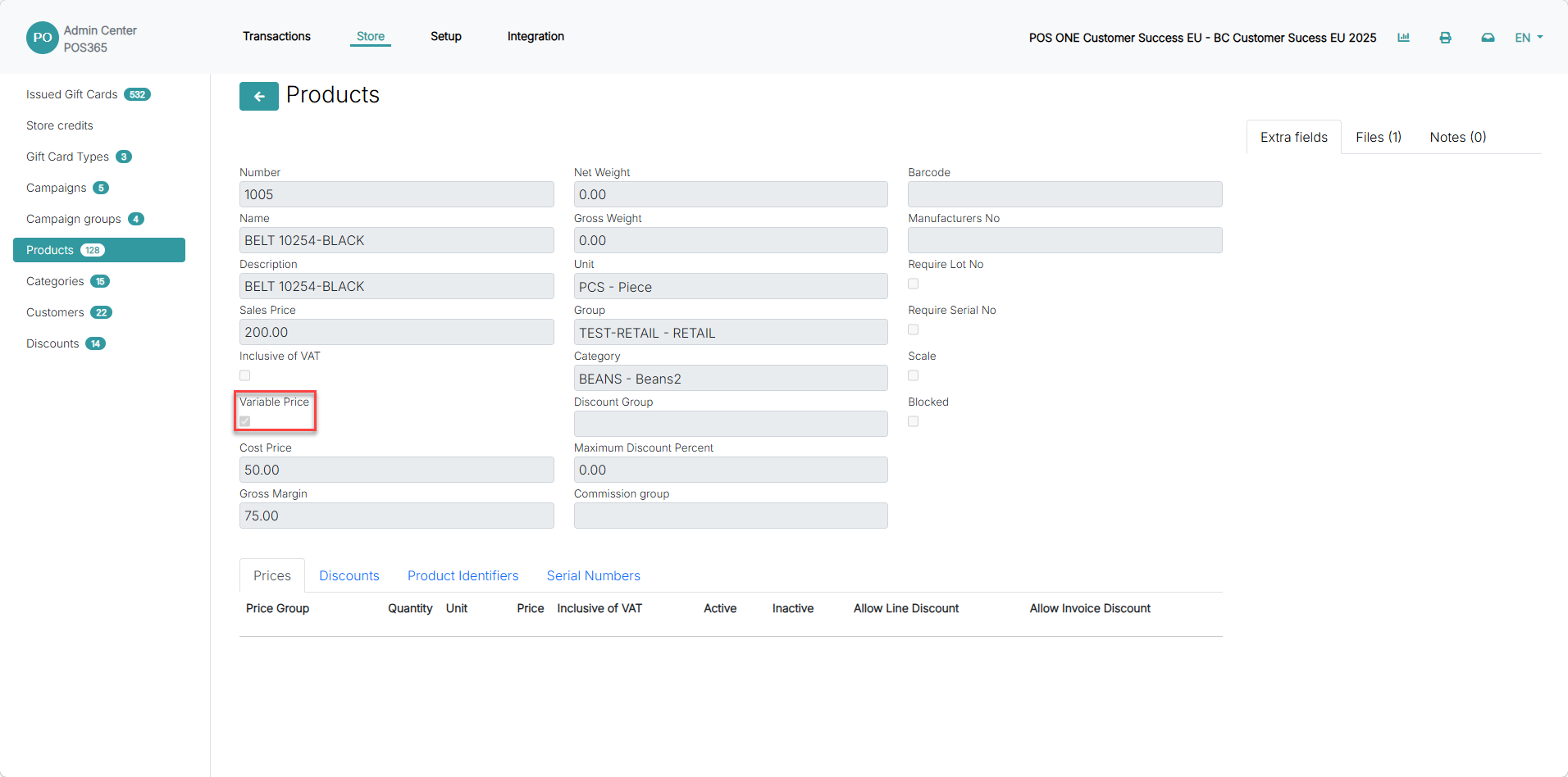Click the Allow Invoice Discount column header
Screen dimensions: 1568x777
click(x=1090, y=608)
